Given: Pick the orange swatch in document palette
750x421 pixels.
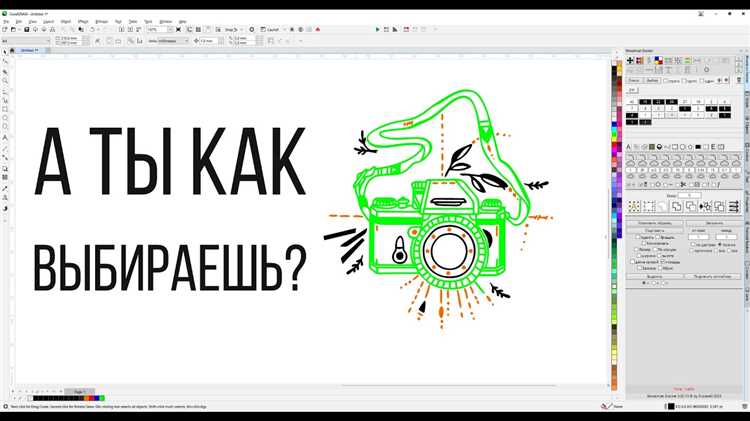Looking at the screenshot, I should click(86, 398).
